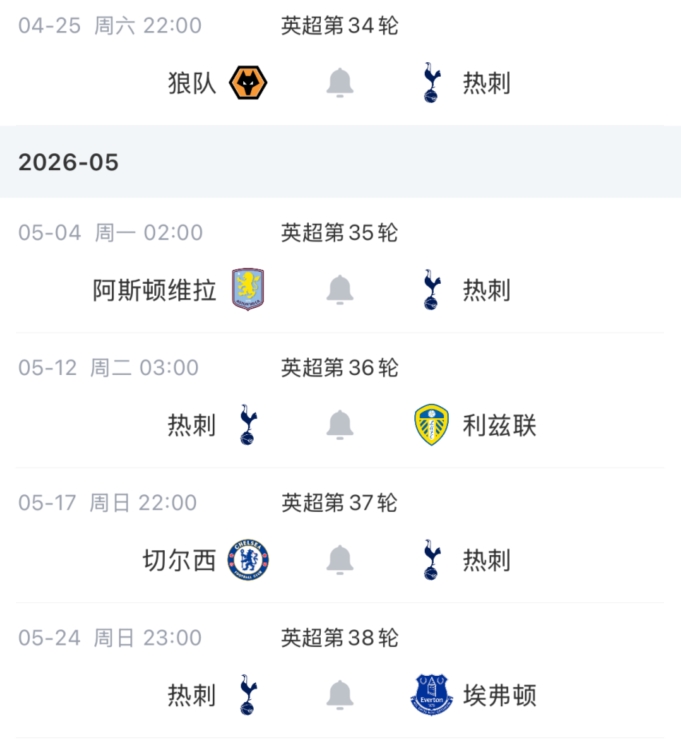Turn on reminder for the Leeds match
This screenshot has width=681, height=746.
point(340,425)
